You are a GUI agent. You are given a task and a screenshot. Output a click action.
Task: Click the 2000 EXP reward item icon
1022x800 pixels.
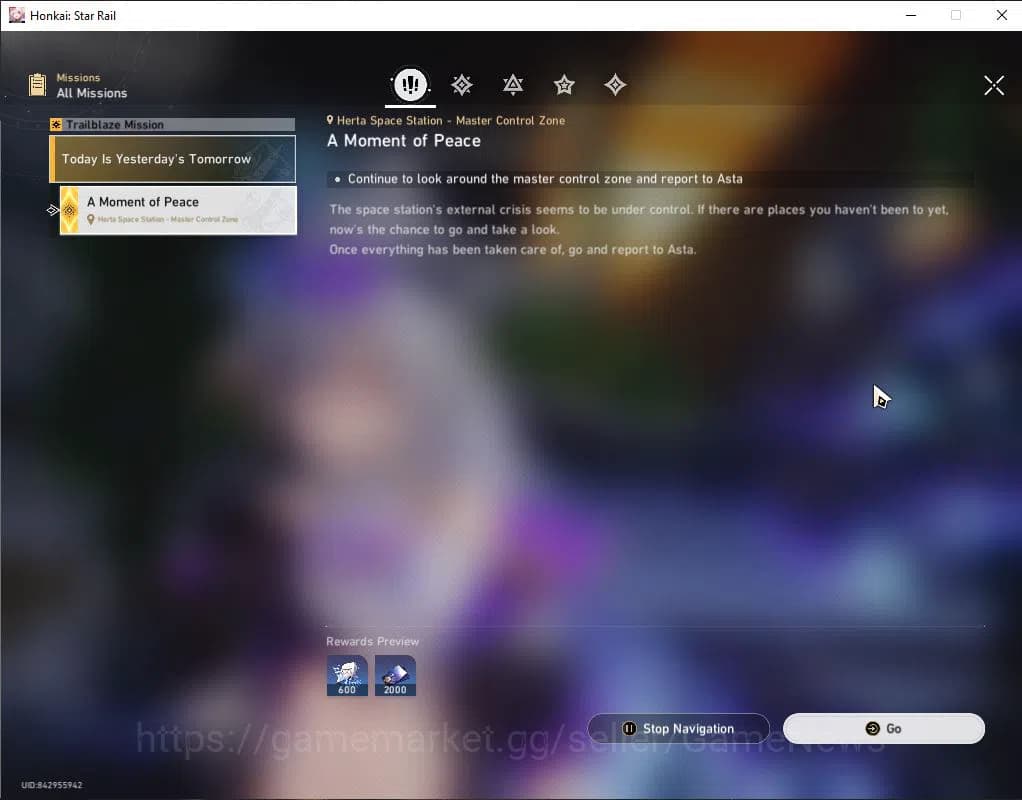coord(395,674)
